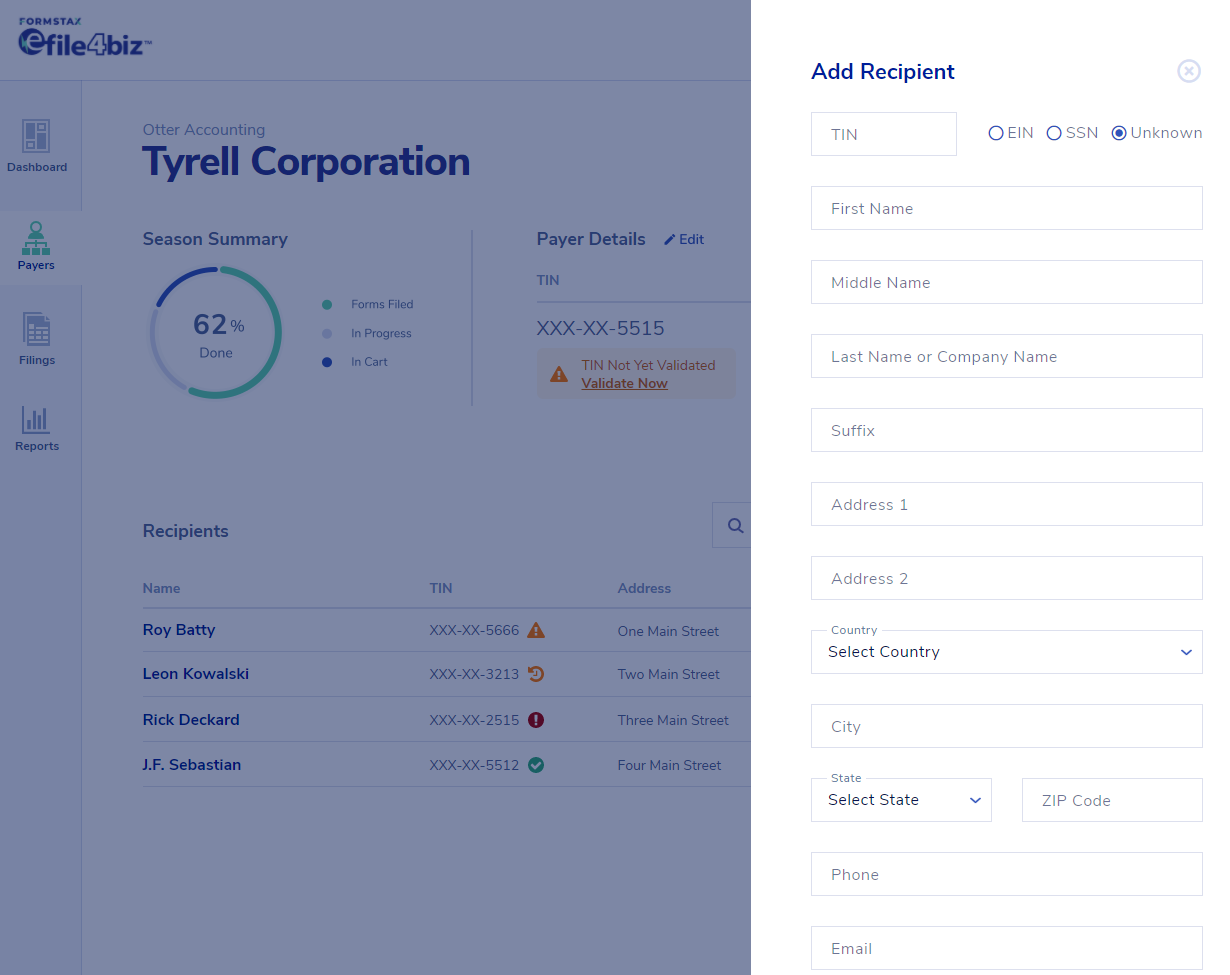Click the In Progress legend dot
Viewport: 1230px width, 975px height.
(x=327, y=333)
